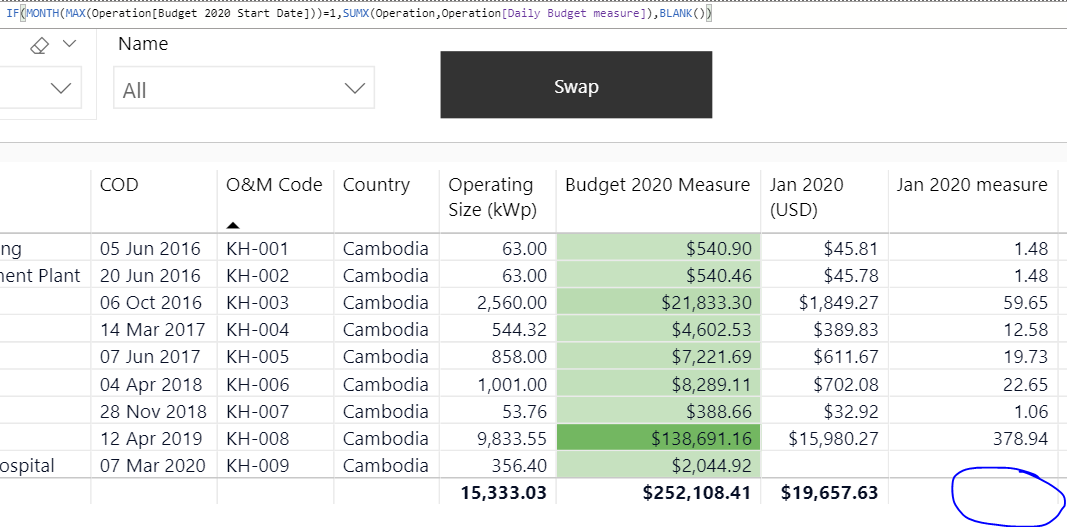Sort by the COD column header
1067x527 pixels.
pyautogui.click(x=119, y=185)
